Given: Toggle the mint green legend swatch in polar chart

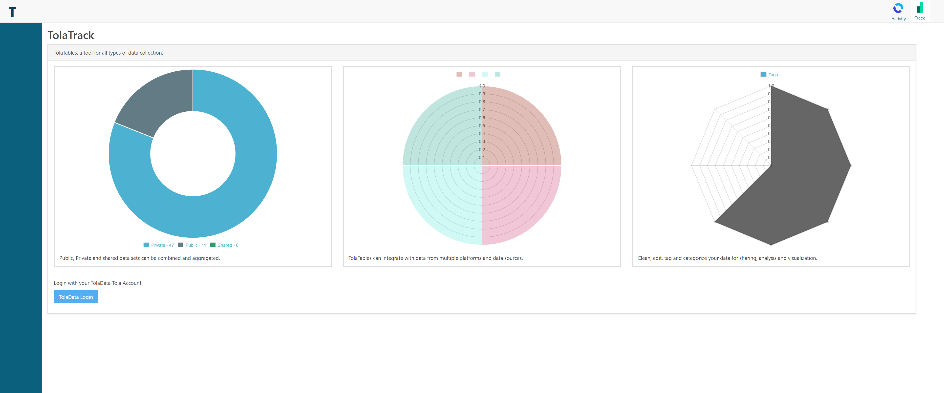Looking at the screenshot, I should (x=497, y=75).
